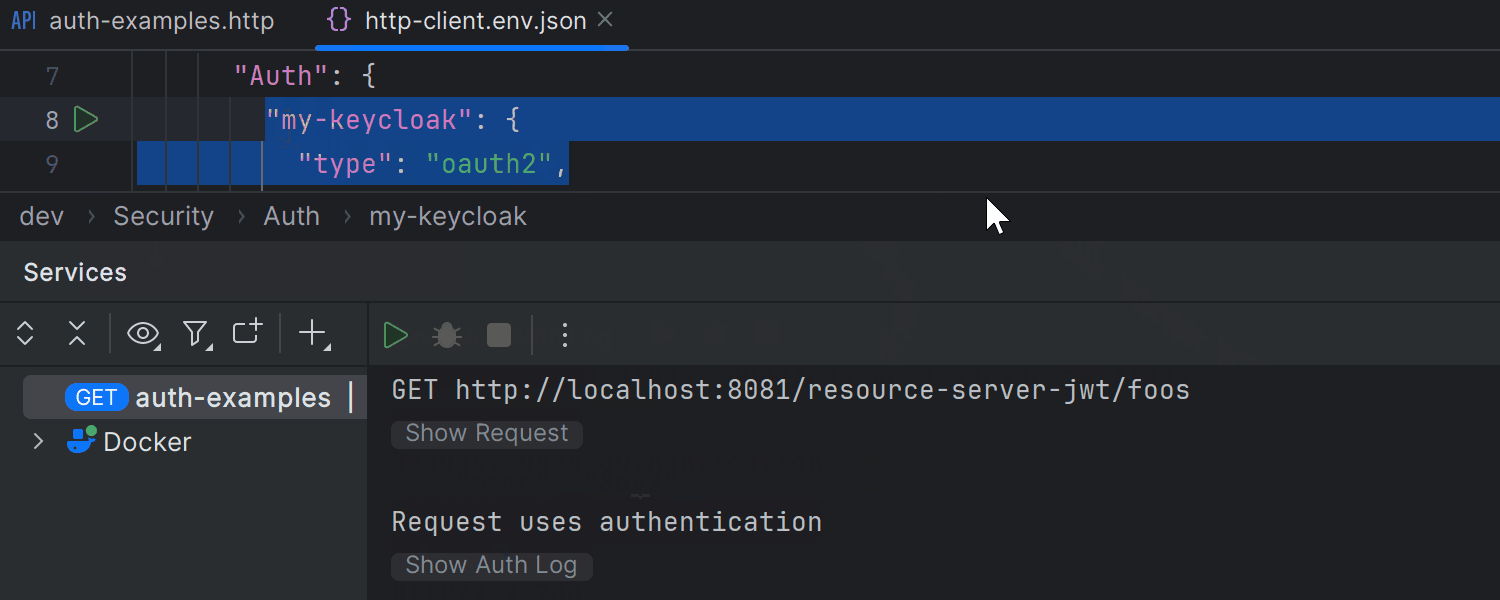Click the Show Request button
This screenshot has width=1500, height=600.
pos(486,433)
